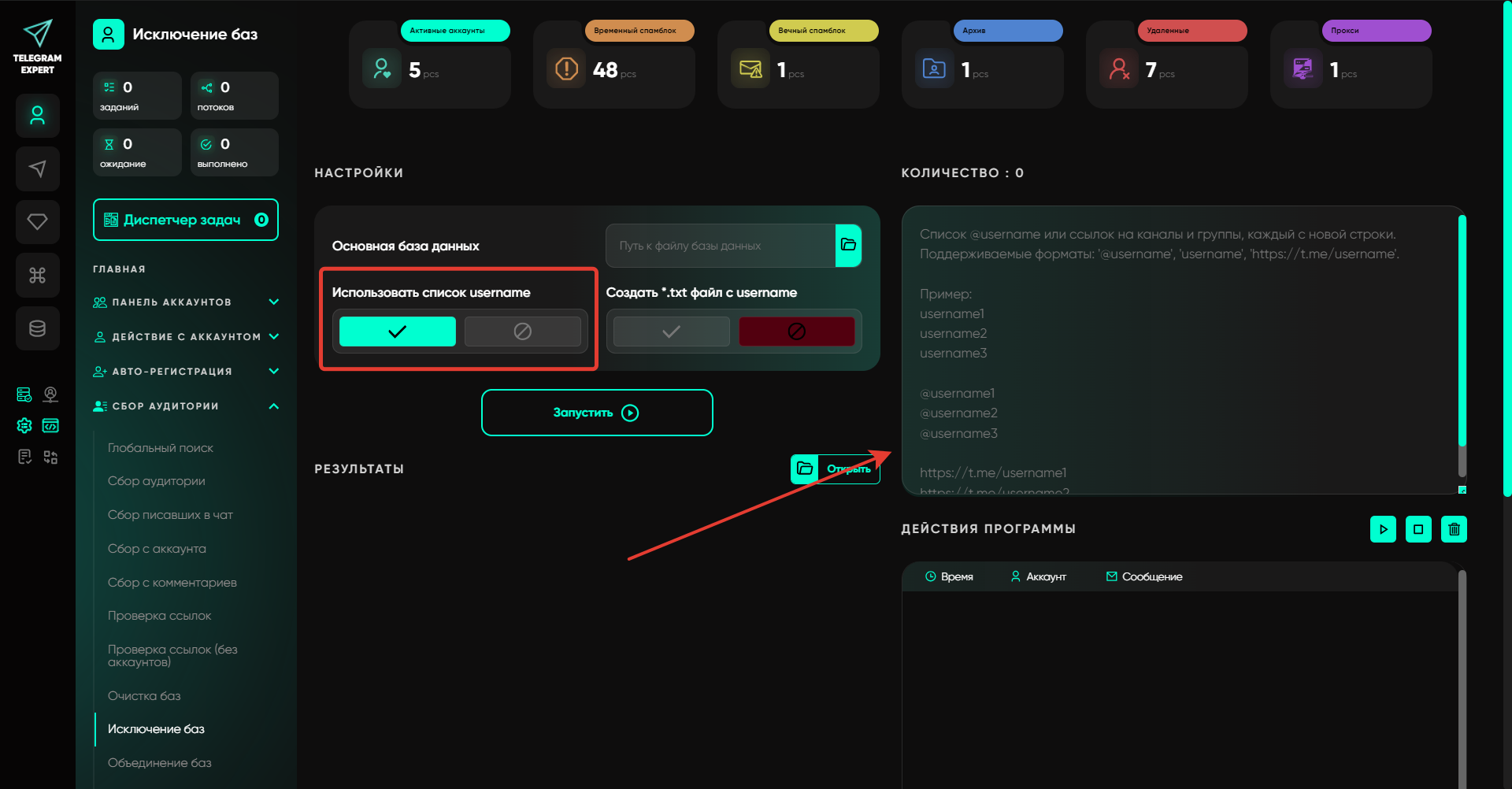
Task: Select Объединение баз in the sidebar
Action: tap(160, 763)
